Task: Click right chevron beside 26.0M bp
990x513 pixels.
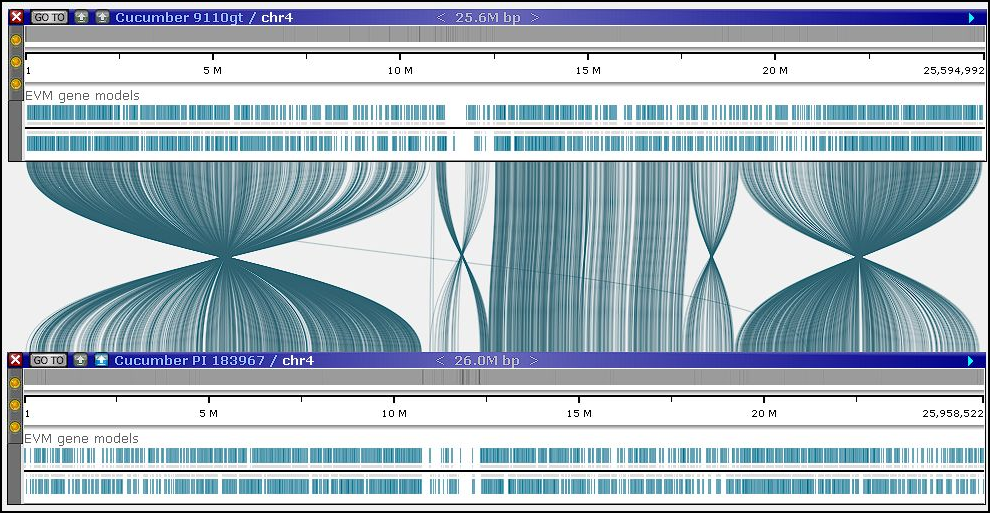Action: point(535,360)
